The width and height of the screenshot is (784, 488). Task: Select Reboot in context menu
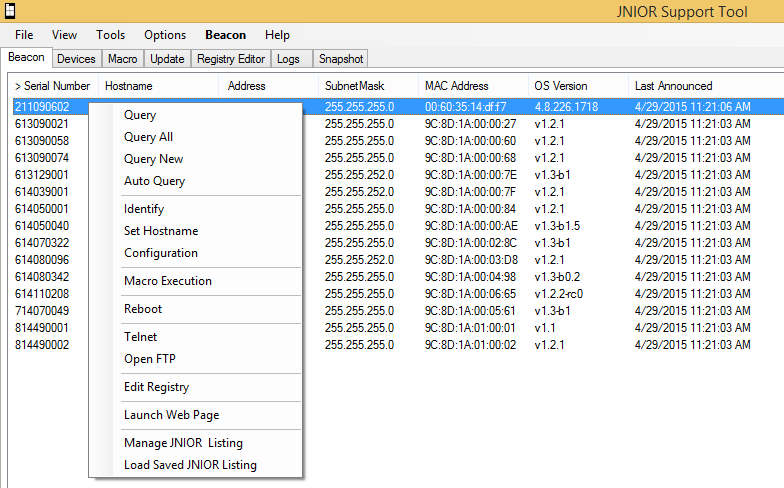point(196,309)
